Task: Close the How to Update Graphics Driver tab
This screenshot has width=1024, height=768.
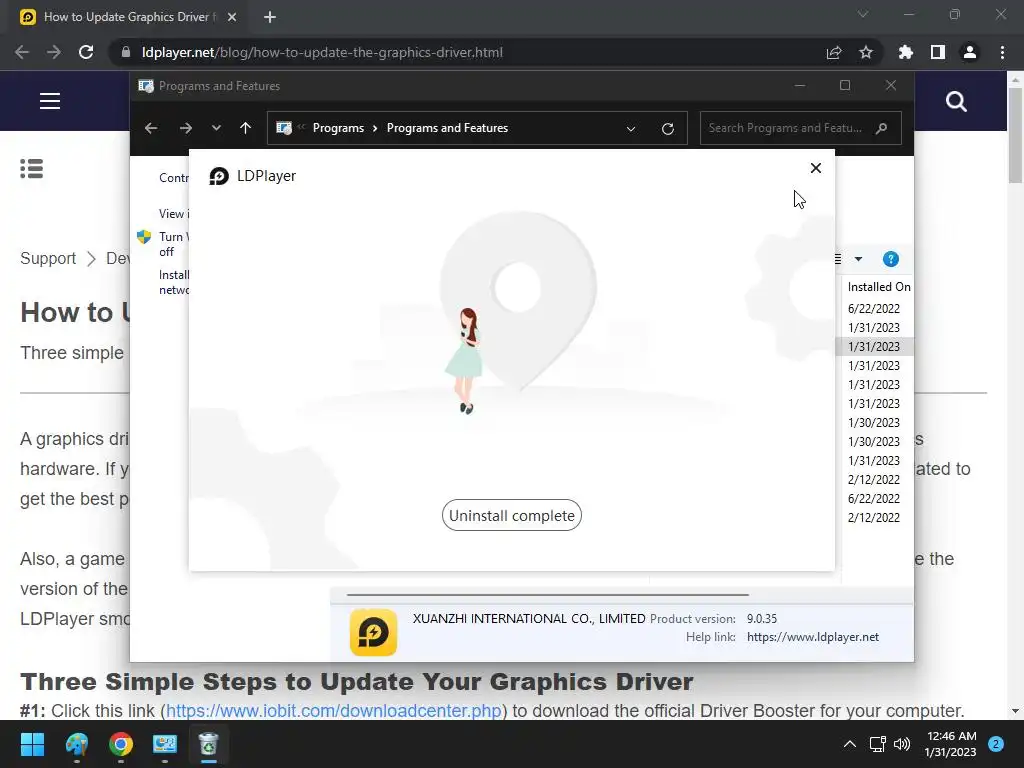Action: pos(232,17)
